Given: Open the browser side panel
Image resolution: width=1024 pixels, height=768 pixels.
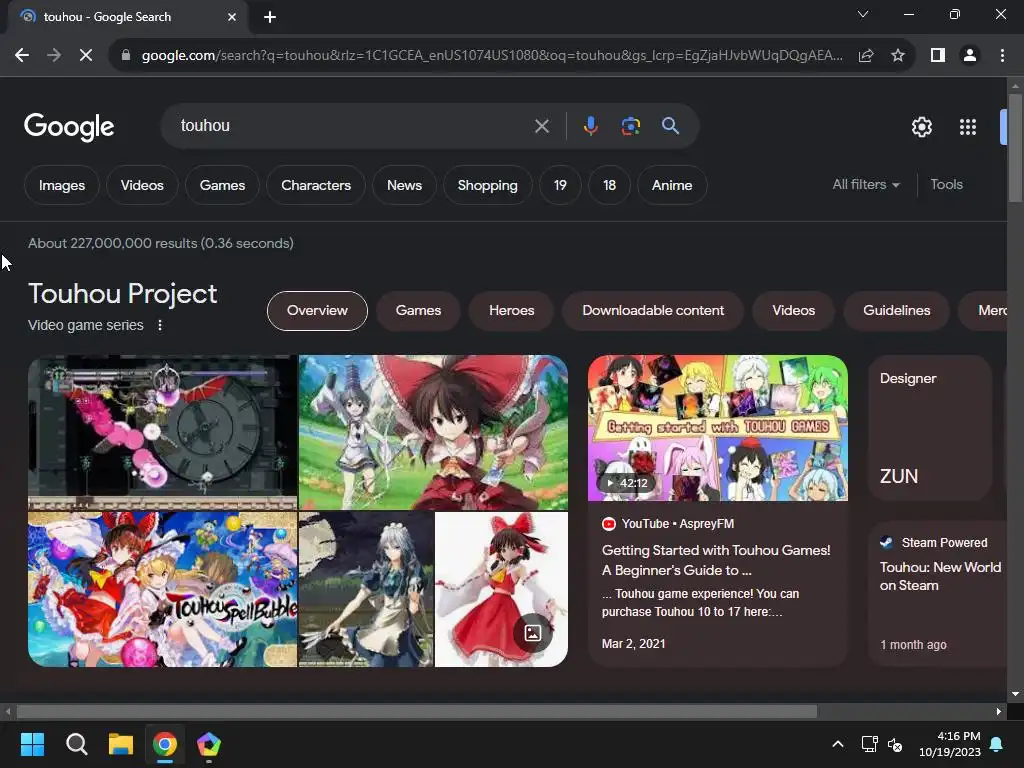Looking at the screenshot, I should (x=938, y=56).
